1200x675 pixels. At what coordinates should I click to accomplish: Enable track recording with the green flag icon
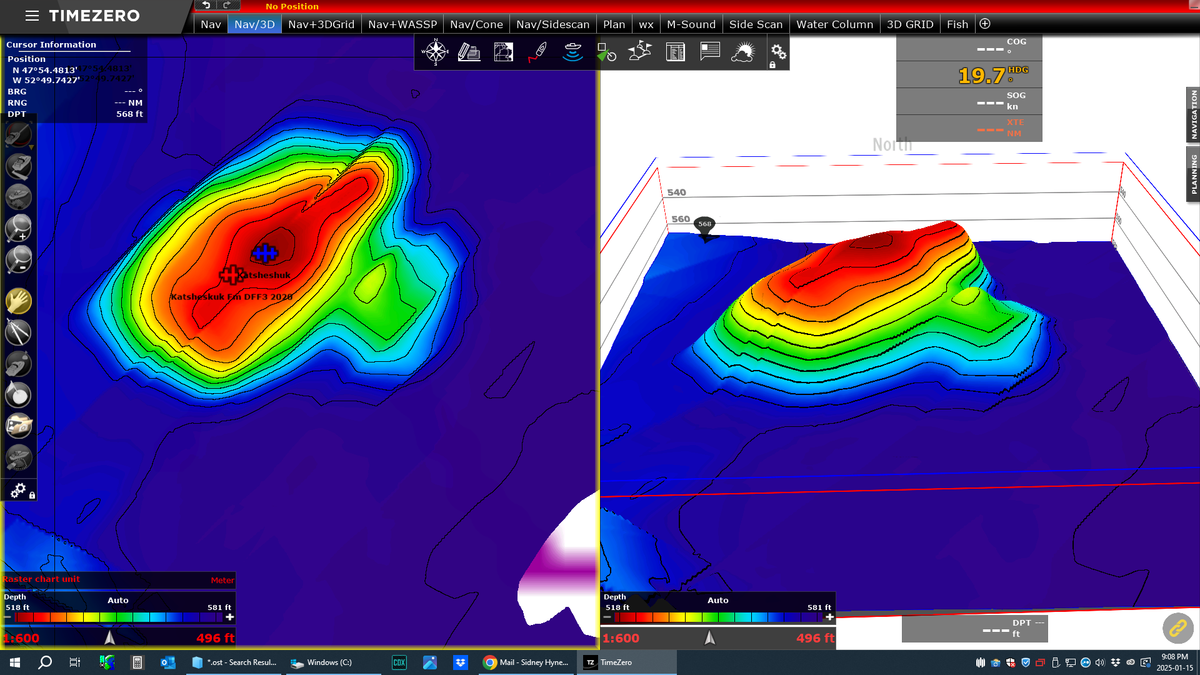click(606, 50)
